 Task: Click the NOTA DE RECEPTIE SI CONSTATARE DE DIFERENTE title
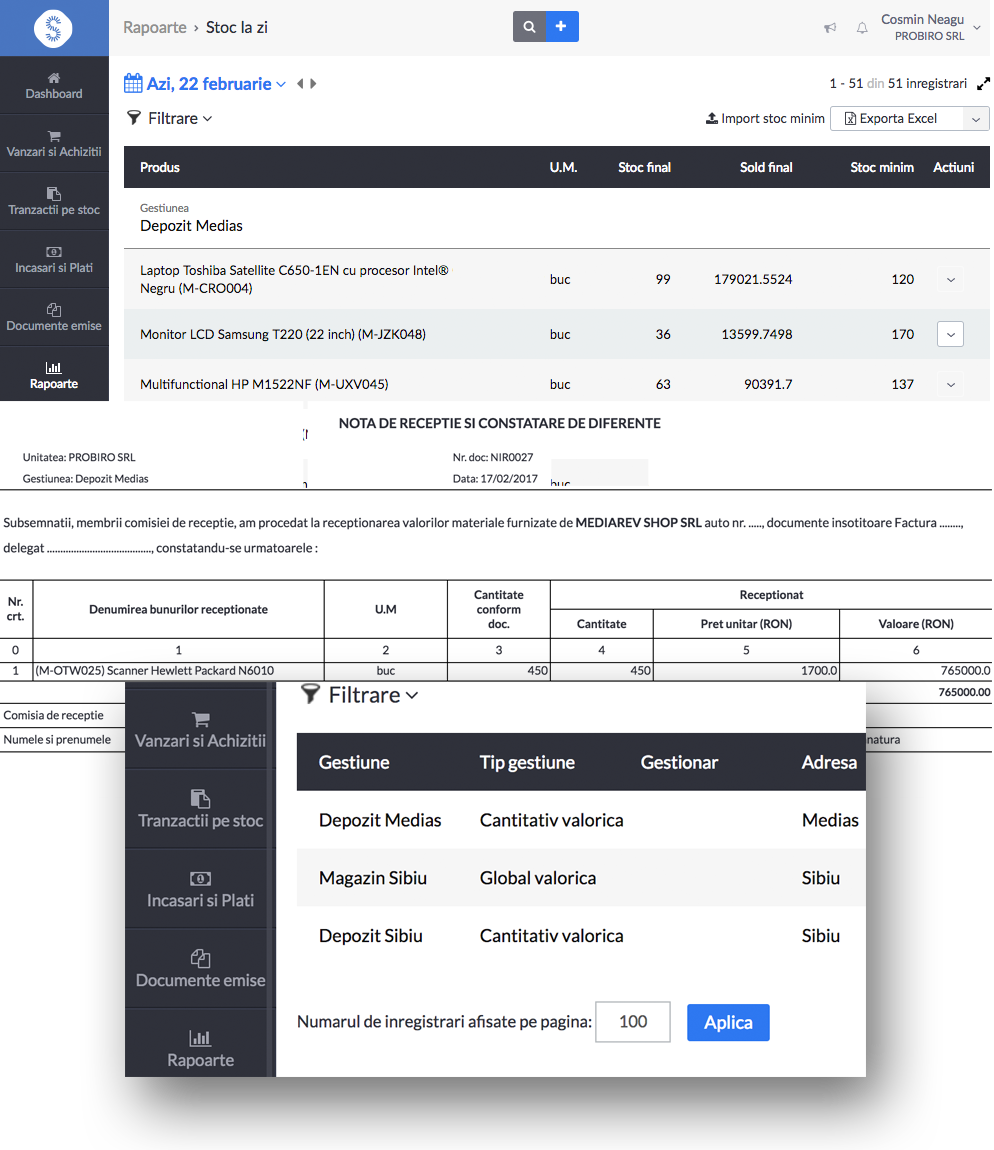[500, 423]
